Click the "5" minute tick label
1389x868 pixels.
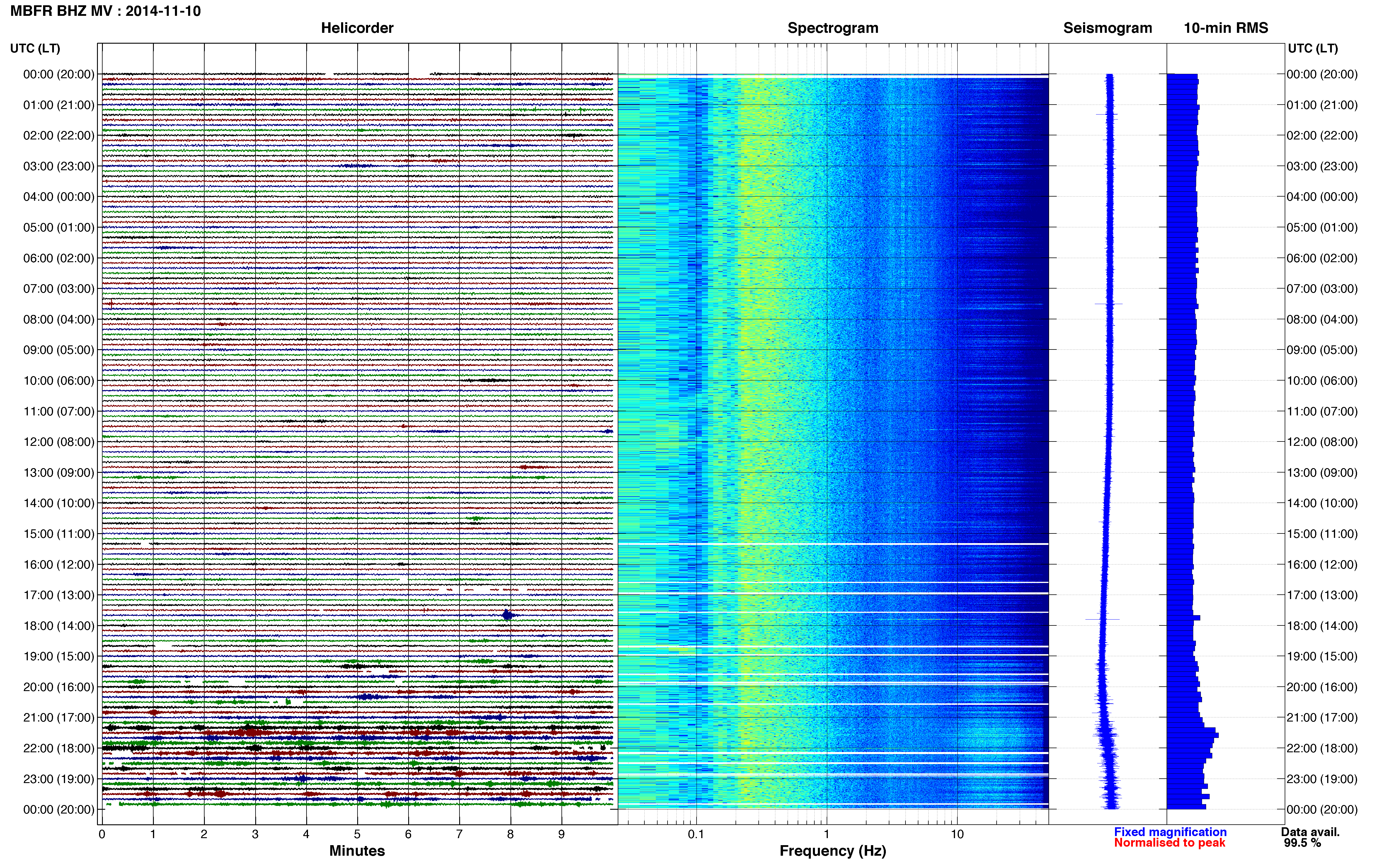(x=357, y=834)
